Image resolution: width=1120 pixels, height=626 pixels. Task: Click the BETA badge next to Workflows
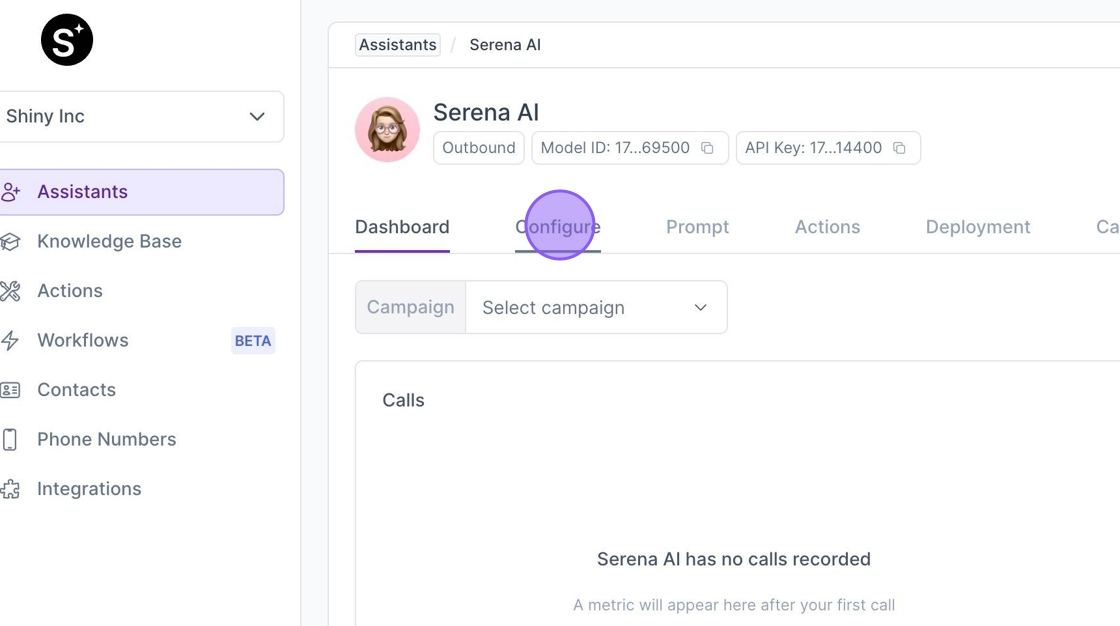coord(253,341)
